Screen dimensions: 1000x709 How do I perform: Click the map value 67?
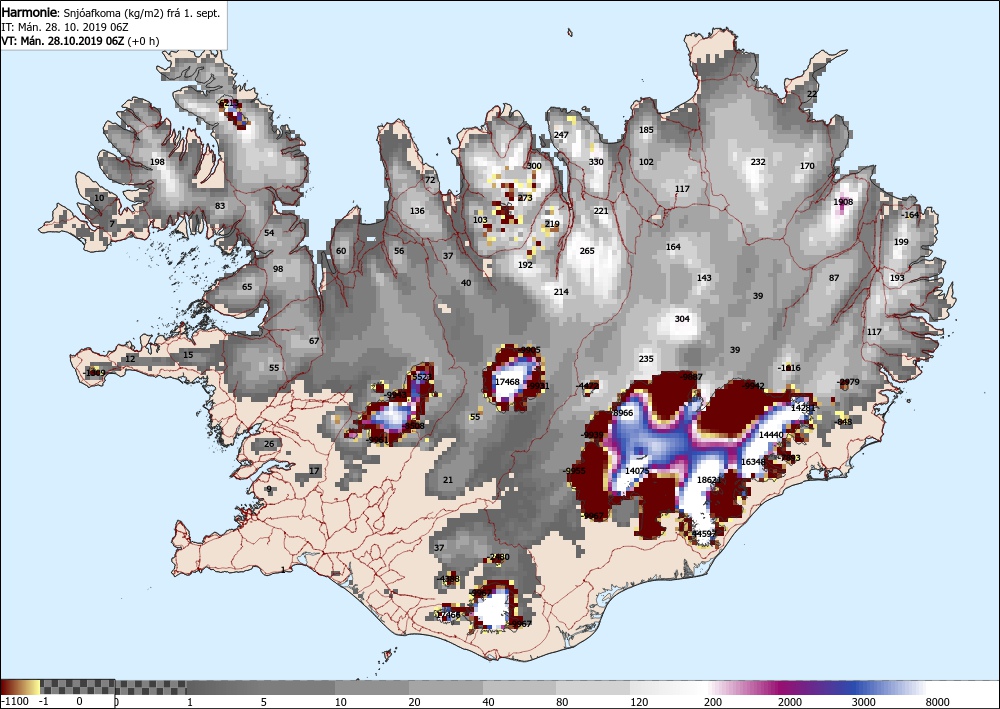tap(314, 341)
